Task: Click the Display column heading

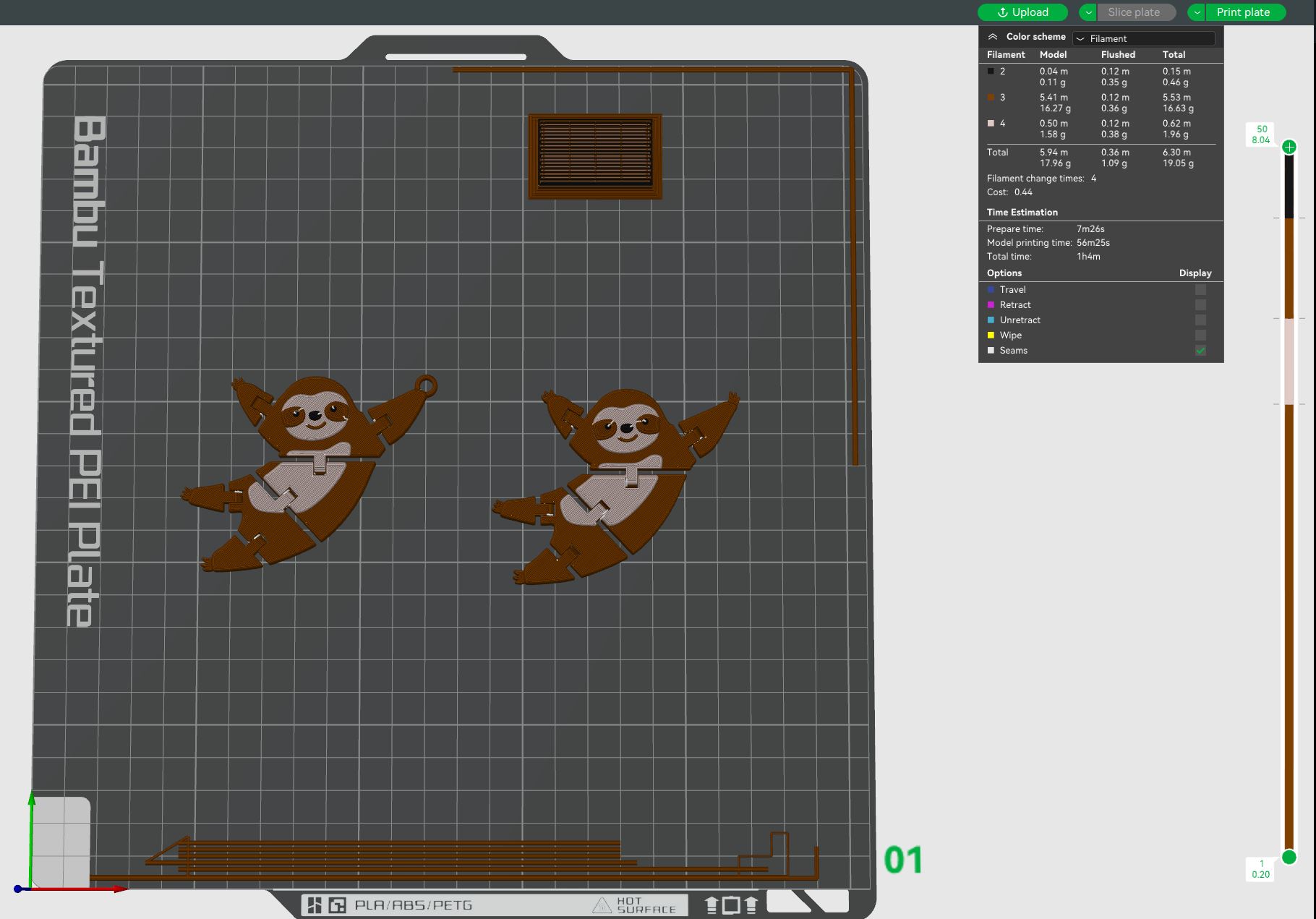Action: click(x=1195, y=273)
